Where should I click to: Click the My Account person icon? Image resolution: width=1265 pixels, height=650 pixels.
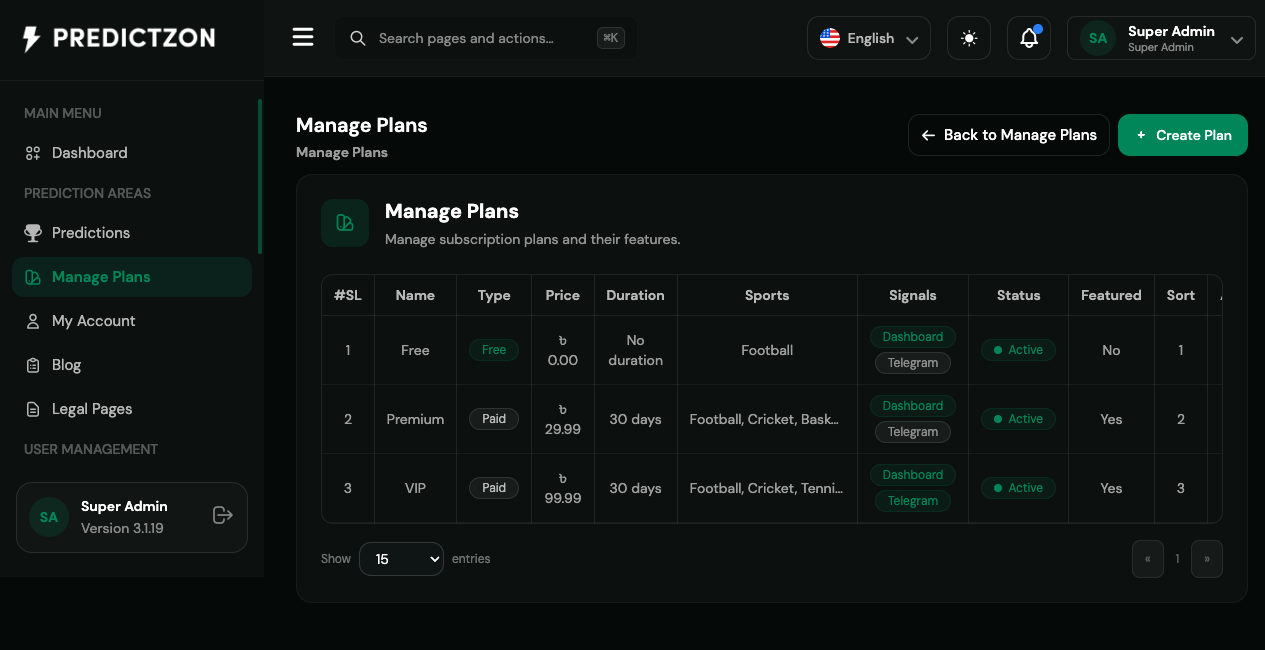pos(33,321)
